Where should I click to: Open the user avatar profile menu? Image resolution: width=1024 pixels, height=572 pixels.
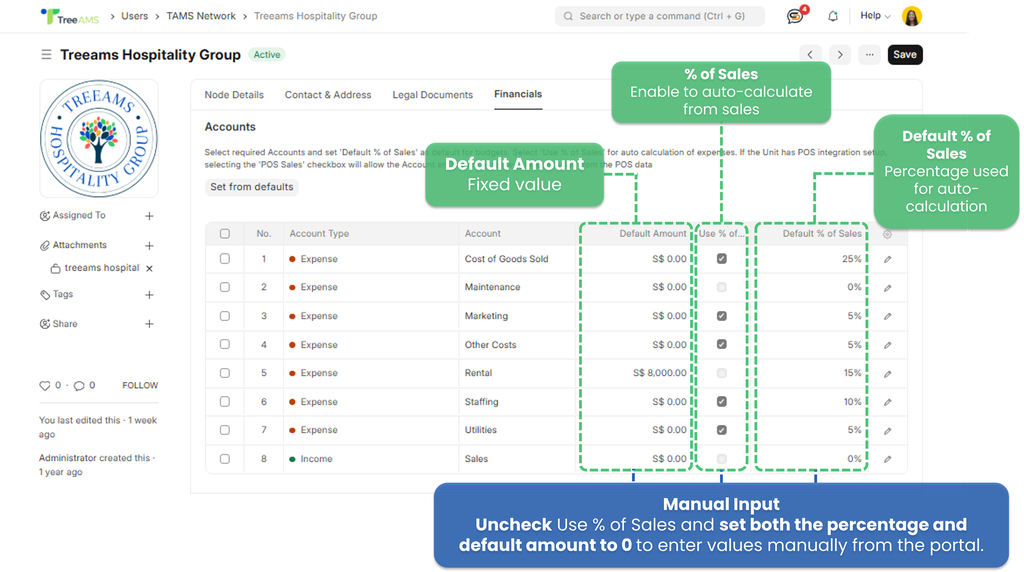912,16
